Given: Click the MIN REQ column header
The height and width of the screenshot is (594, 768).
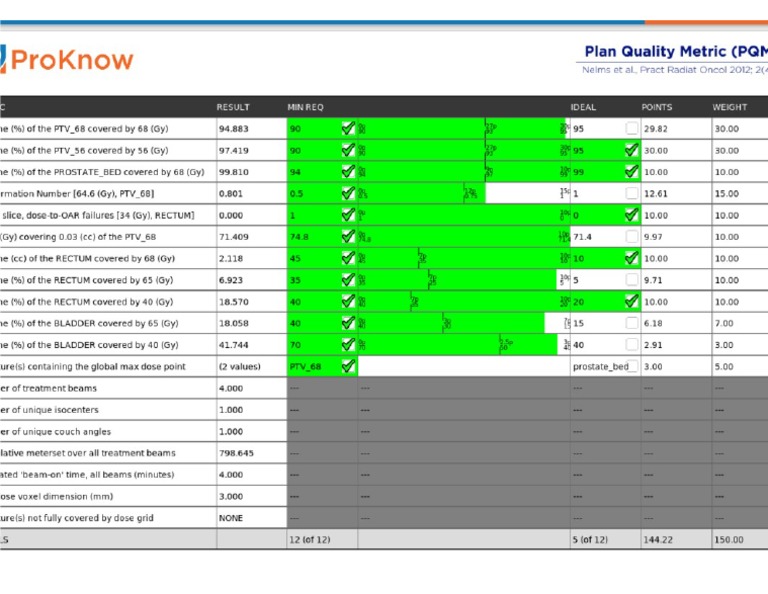Looking at the screenshot, I should pos(305,107).
